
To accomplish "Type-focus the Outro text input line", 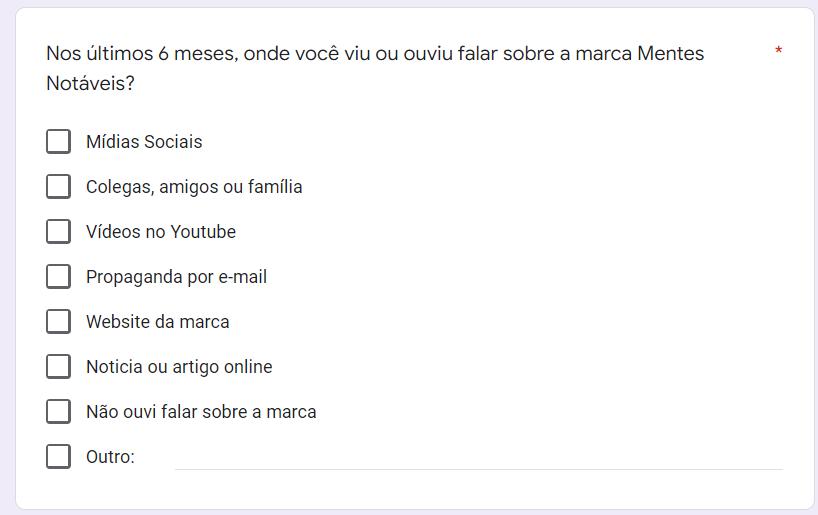I will pos(478,456).
